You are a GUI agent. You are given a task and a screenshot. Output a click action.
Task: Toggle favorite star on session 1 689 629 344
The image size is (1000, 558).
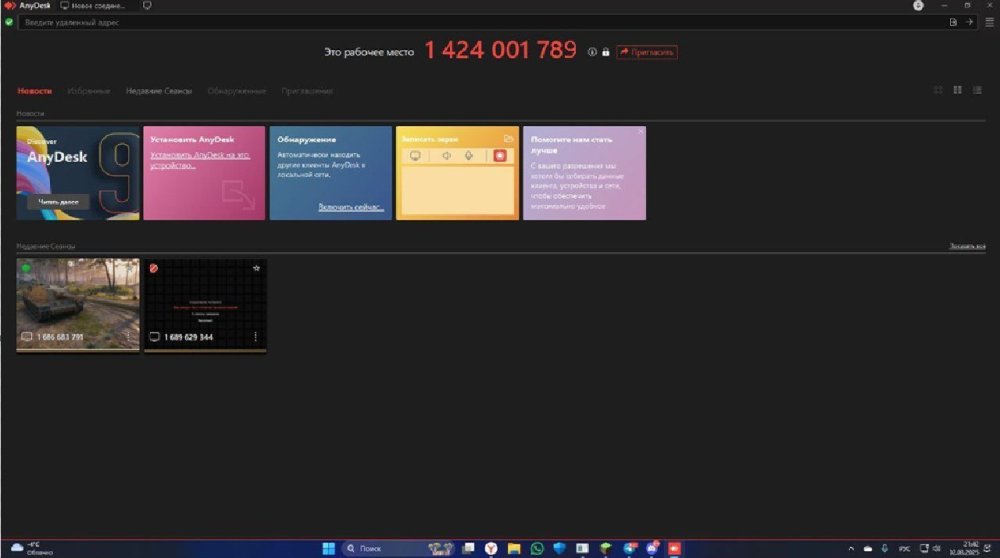[x=256, y=268]
